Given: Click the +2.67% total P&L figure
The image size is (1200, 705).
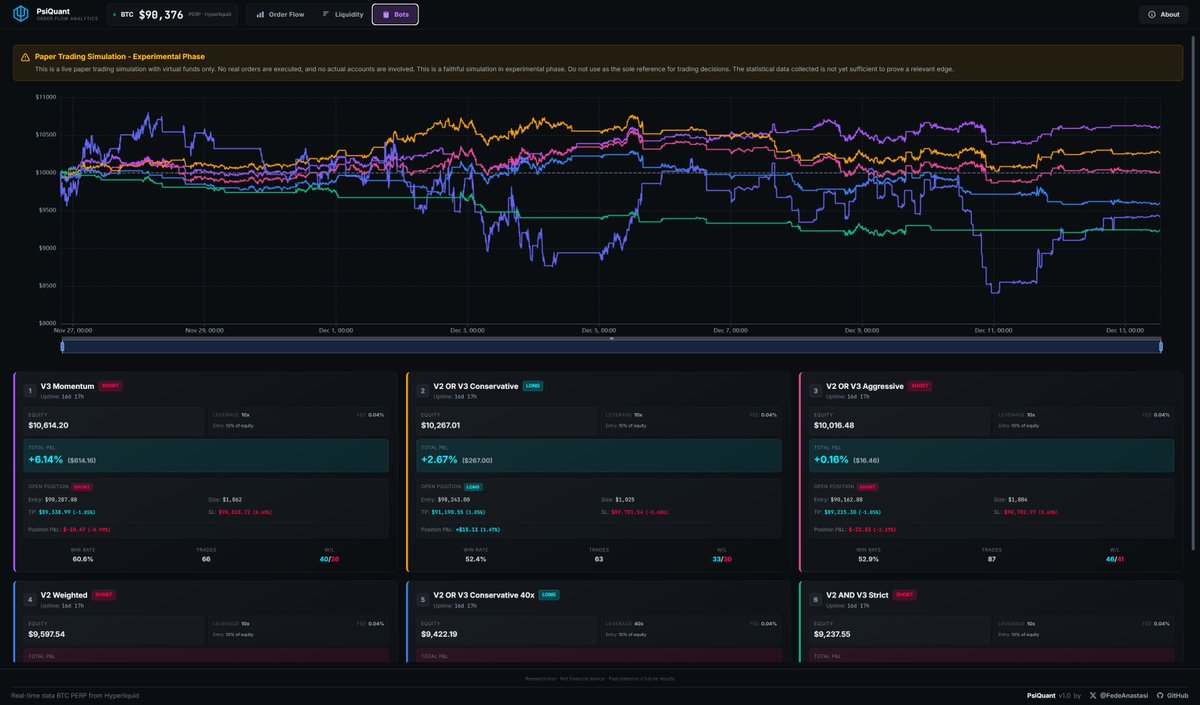Looking at the screenshot, I should coord(439,459).
